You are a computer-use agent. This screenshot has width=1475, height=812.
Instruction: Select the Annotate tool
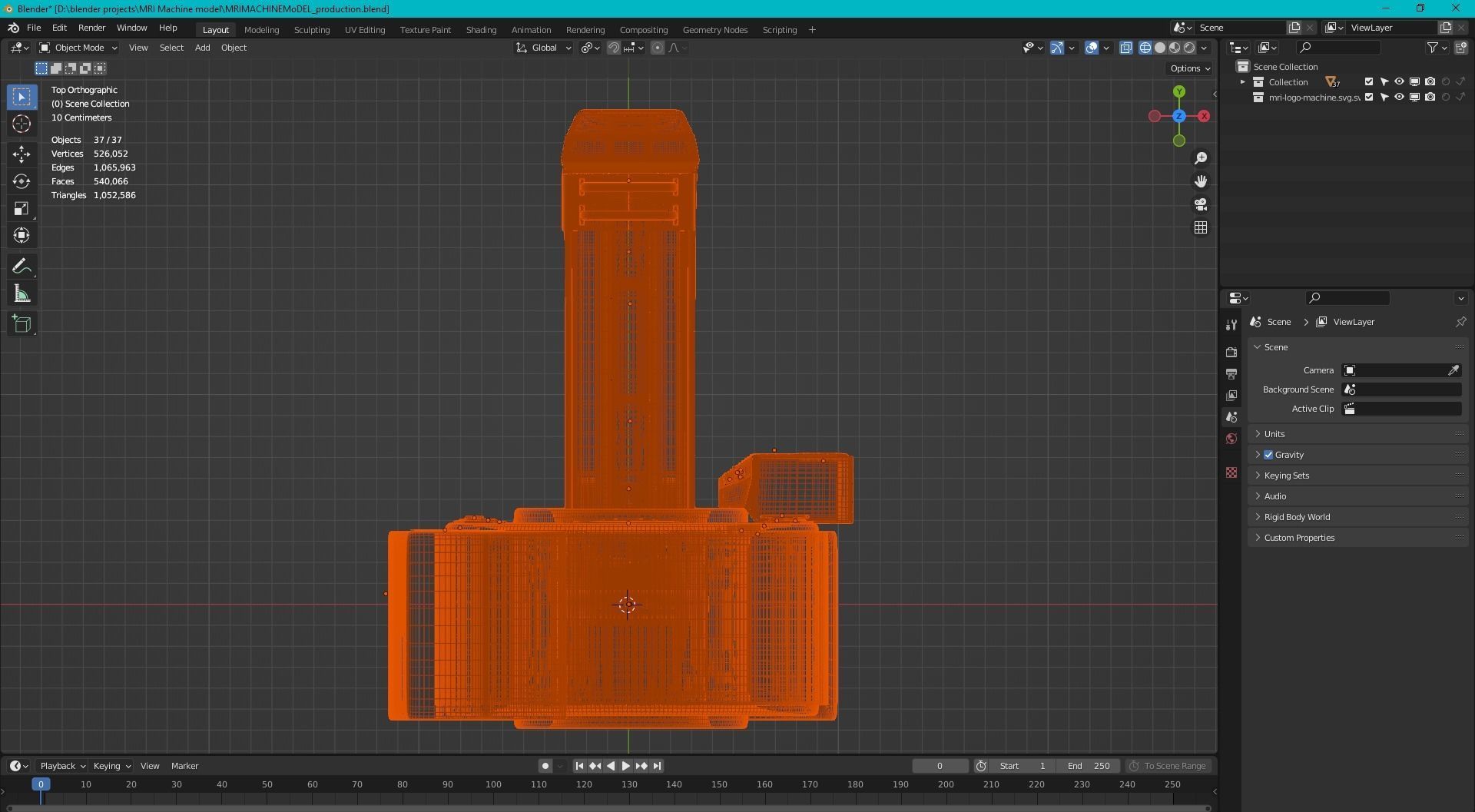pyautogui.click(x=22, y=267)
